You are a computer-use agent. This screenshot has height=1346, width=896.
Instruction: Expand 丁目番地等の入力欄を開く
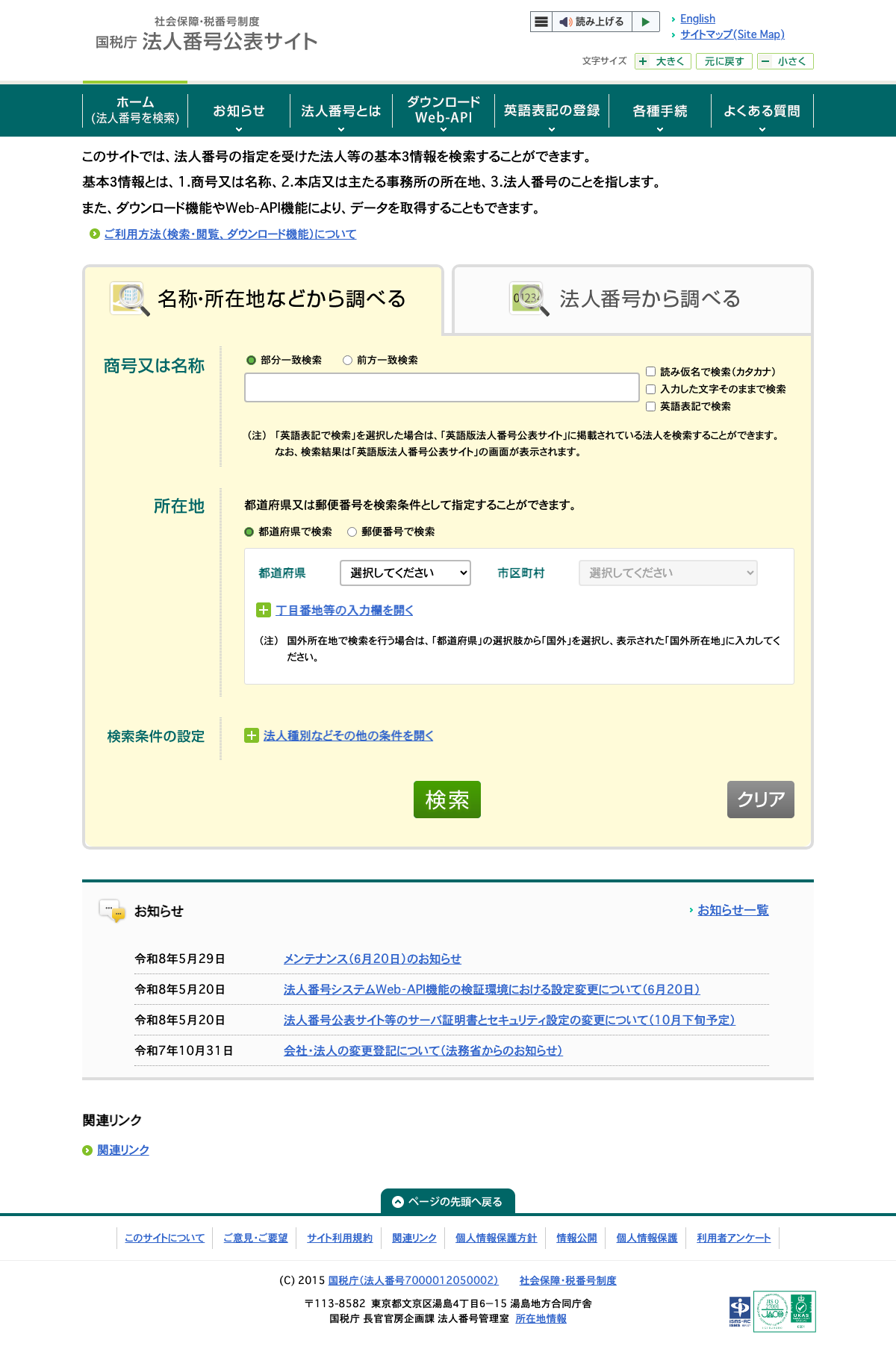344,611
